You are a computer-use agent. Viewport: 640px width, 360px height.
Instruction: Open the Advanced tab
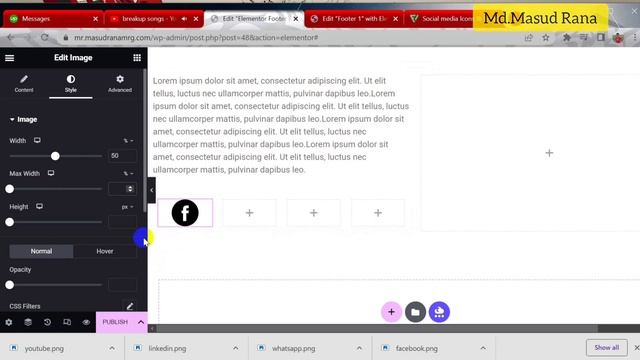point(120,84)
